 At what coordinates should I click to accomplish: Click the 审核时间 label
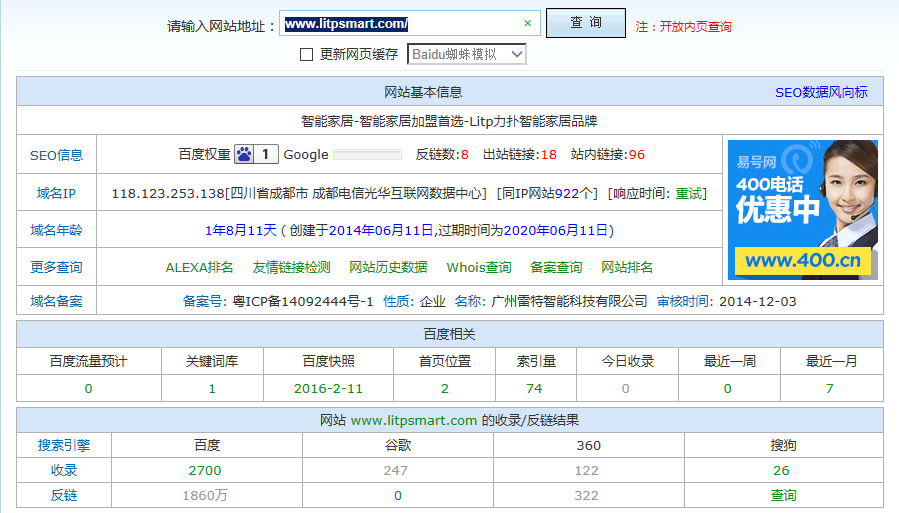point(685,301)
